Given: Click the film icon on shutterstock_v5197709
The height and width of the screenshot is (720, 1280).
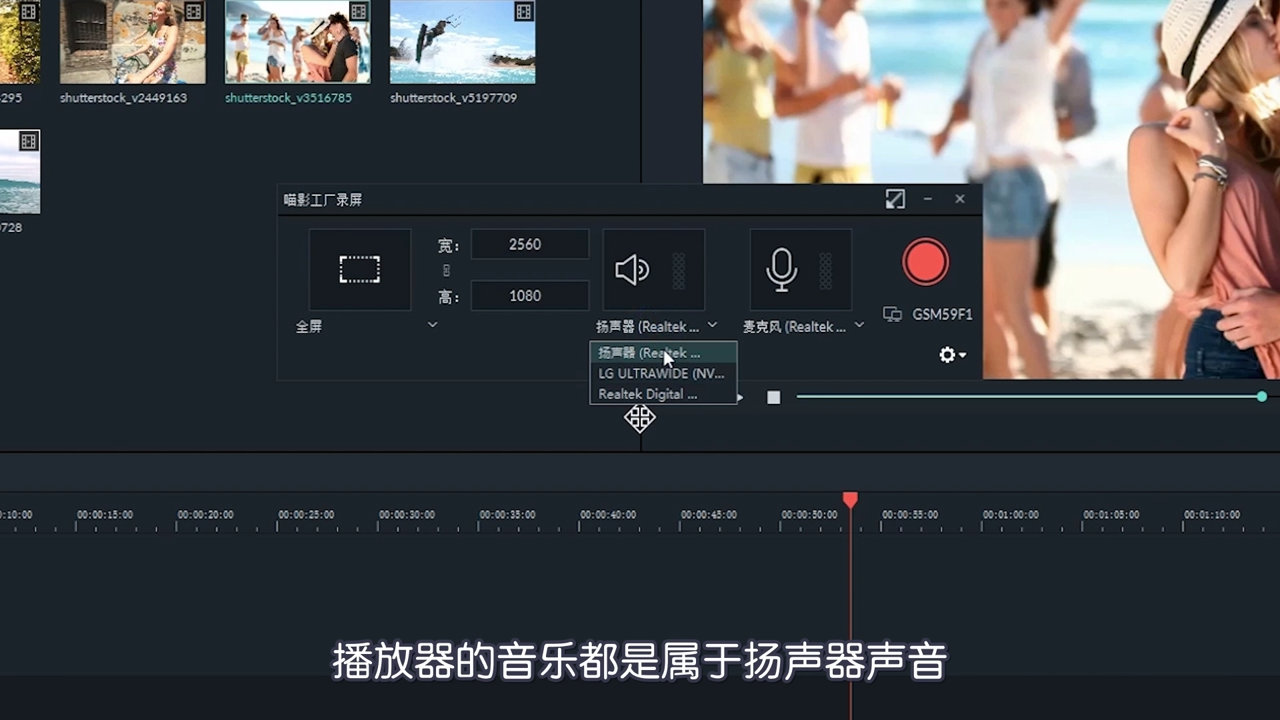Looking at the screenshot, I should pyautogui.click(x=523, y=12).
